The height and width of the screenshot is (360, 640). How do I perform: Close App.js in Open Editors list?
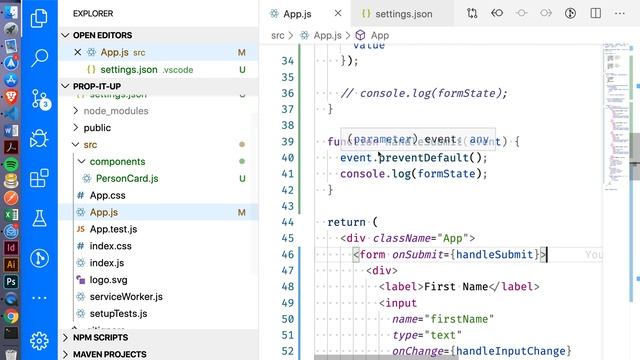(x=78, y=52)
